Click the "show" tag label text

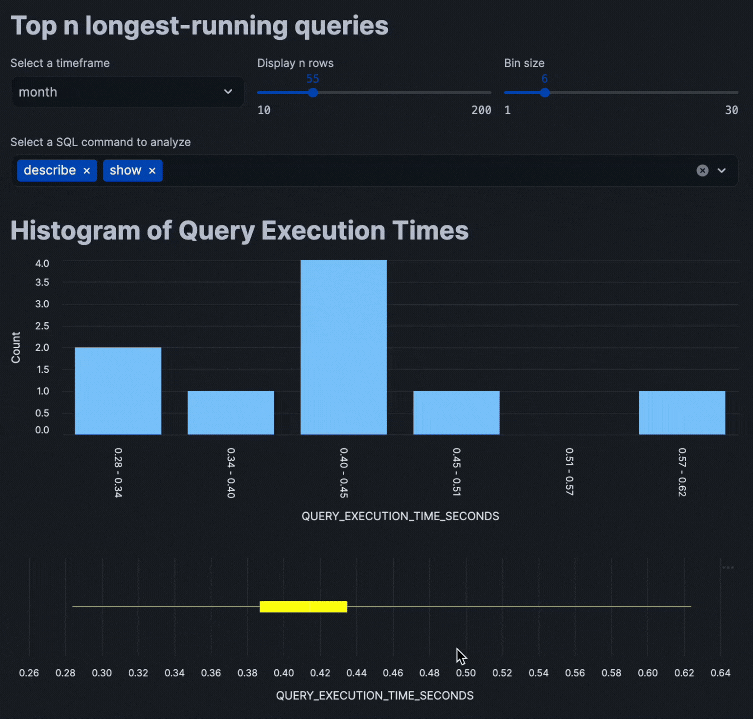click(x=126, y=171)
